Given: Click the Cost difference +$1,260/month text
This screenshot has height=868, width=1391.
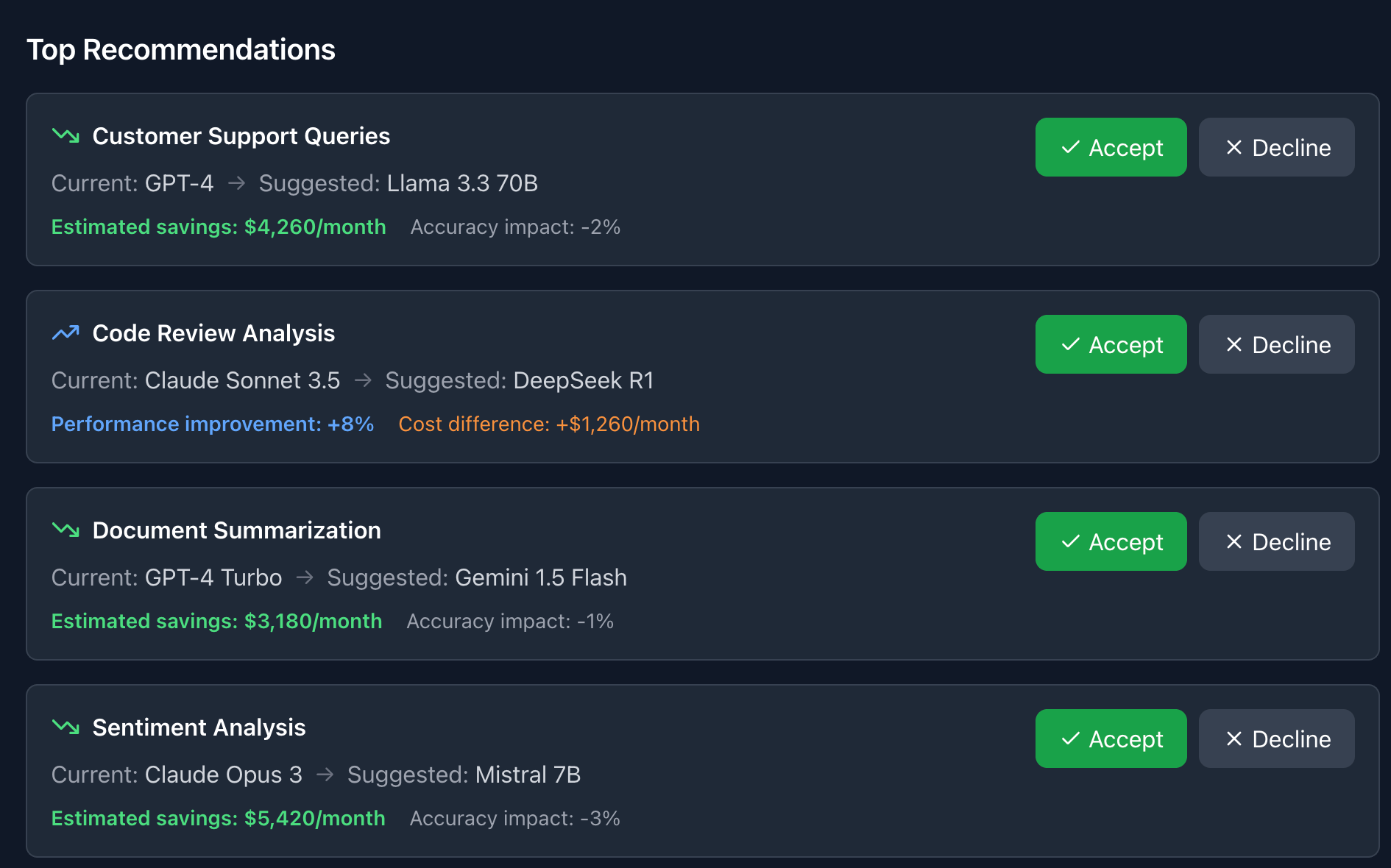Looking at the screenshot, I should [x=549, y=424].
